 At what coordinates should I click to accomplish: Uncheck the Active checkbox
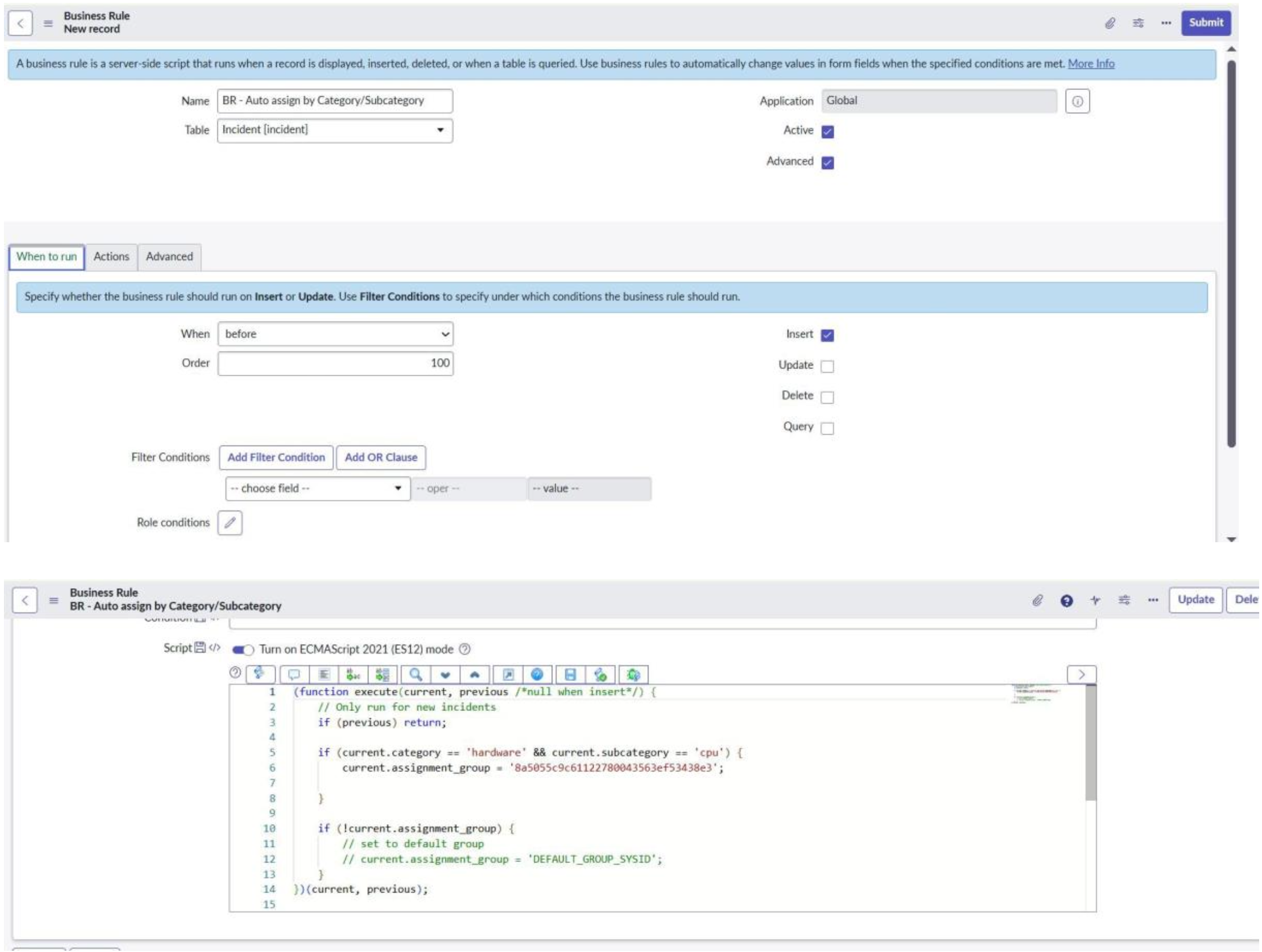[828, 132]
